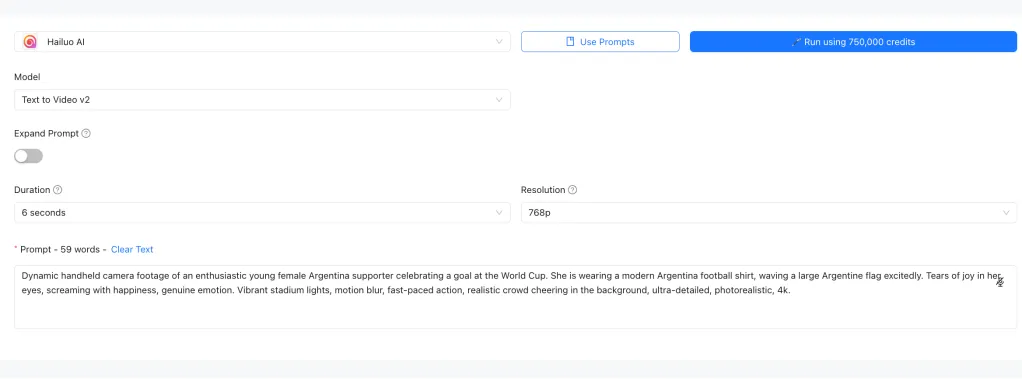Click the book icon in Use Prompts
Screen dimensions: 1022x379
pos(570,42)
